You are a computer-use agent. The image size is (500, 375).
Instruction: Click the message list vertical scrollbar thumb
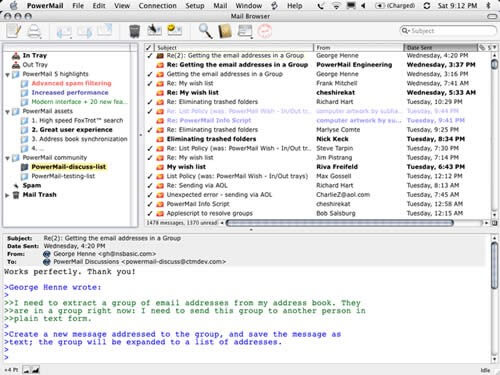pyautogui.click(x=494, y=64)
